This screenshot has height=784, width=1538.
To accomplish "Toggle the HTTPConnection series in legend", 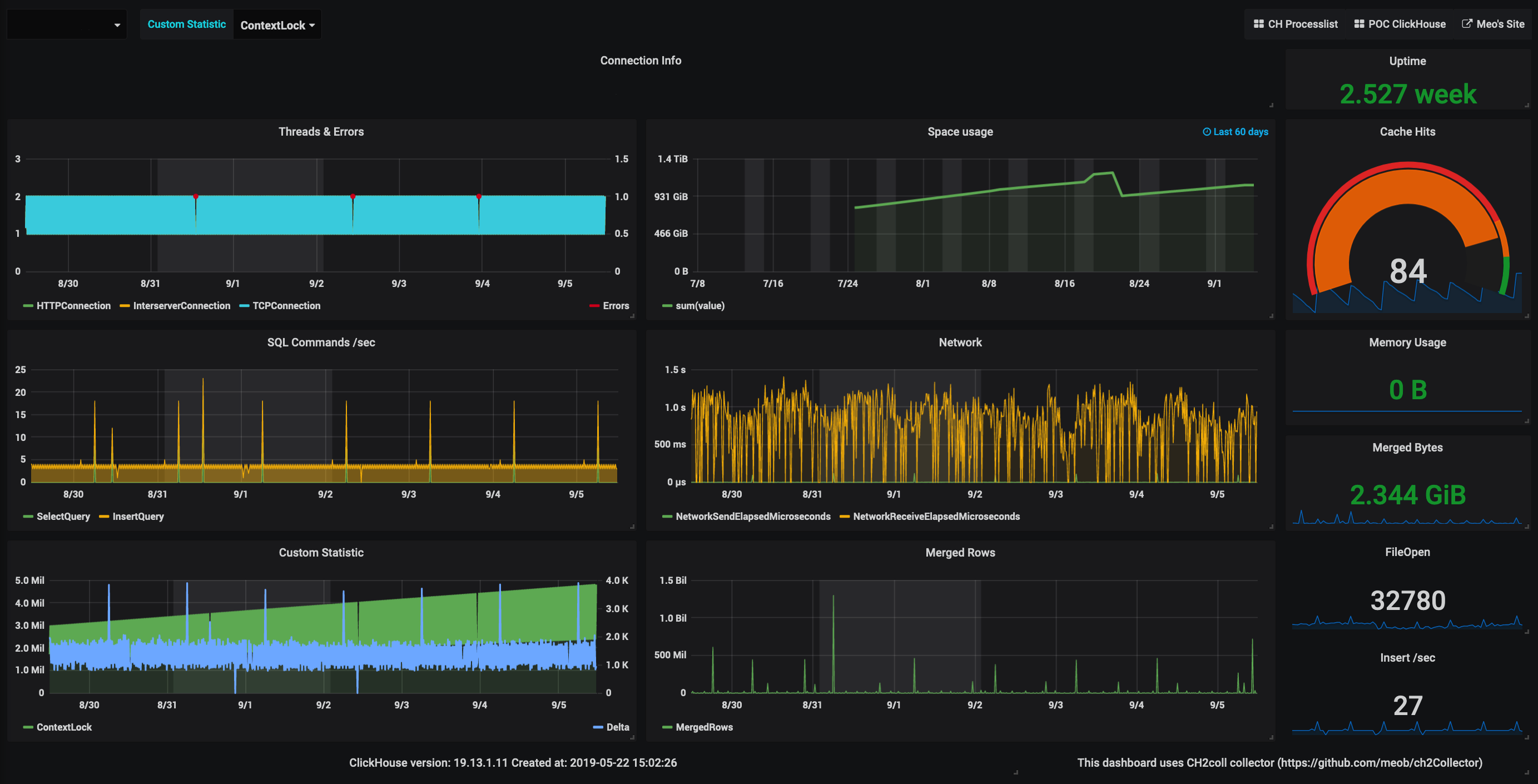I will [73, 306].
